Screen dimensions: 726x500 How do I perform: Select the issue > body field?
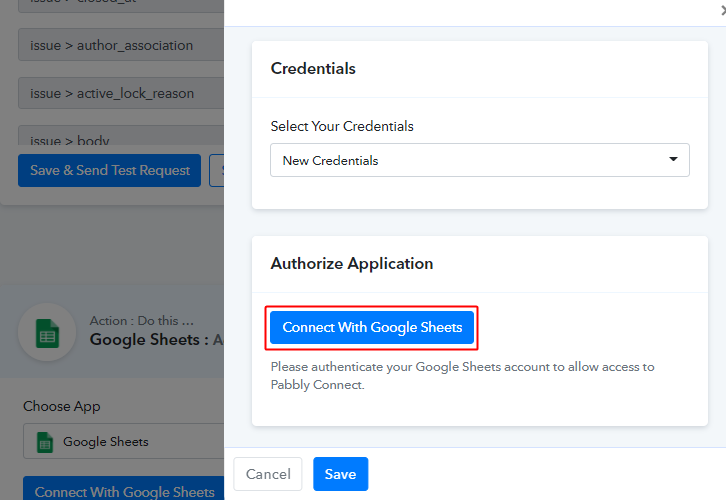click(121, 136)
